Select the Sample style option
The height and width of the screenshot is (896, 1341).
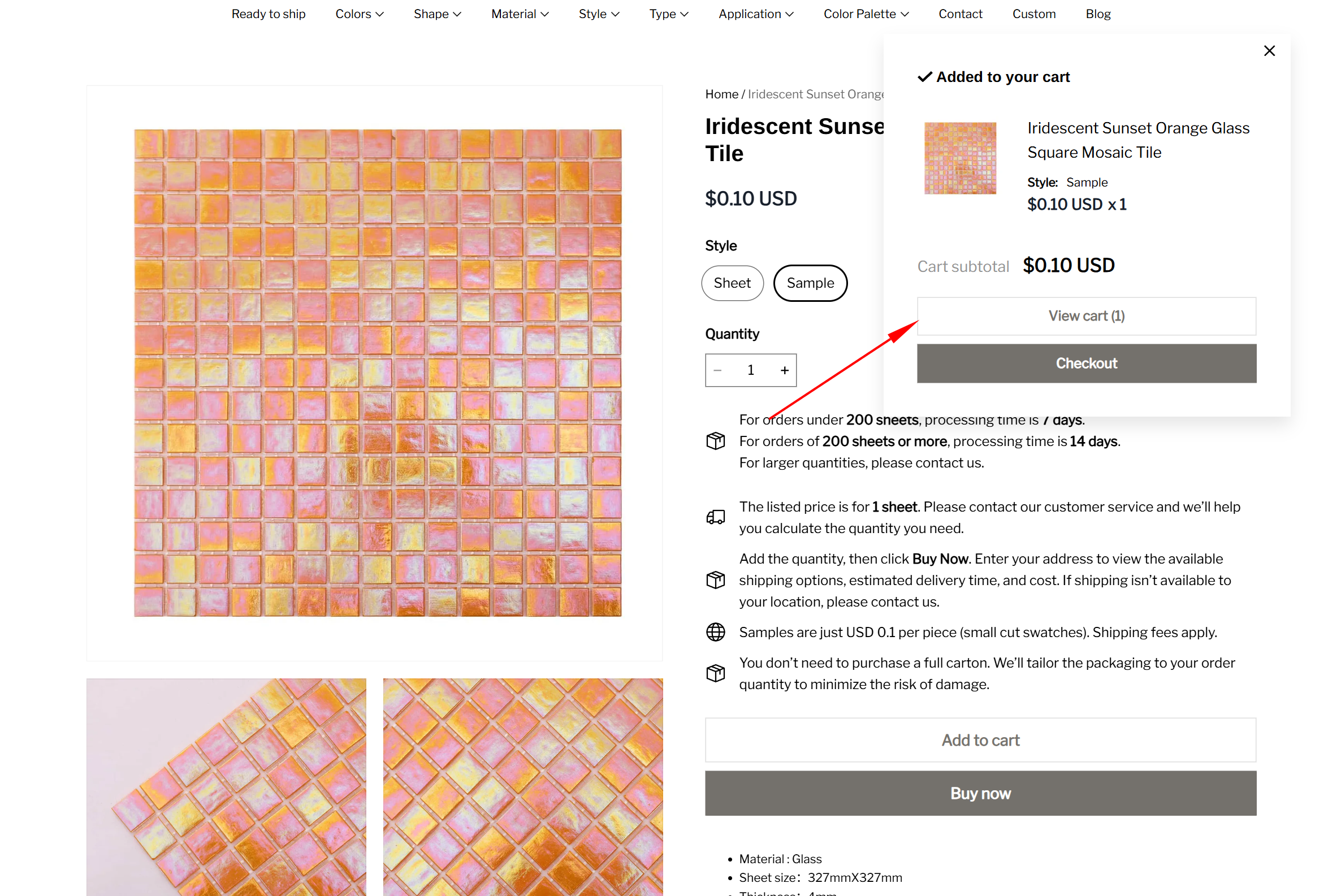point(810,283)
